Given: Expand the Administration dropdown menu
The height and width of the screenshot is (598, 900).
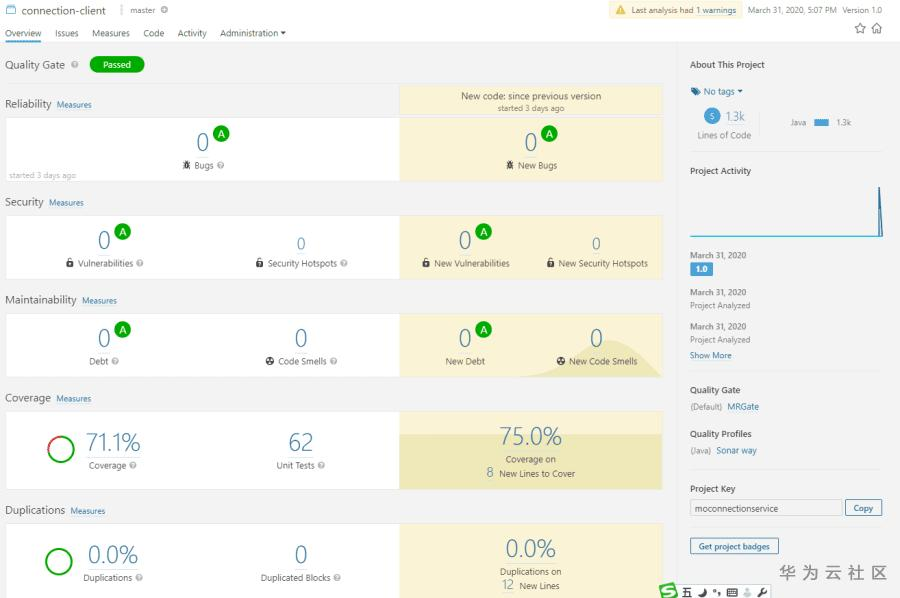Looking at the screenshot, I should click(x=253, y=33).
